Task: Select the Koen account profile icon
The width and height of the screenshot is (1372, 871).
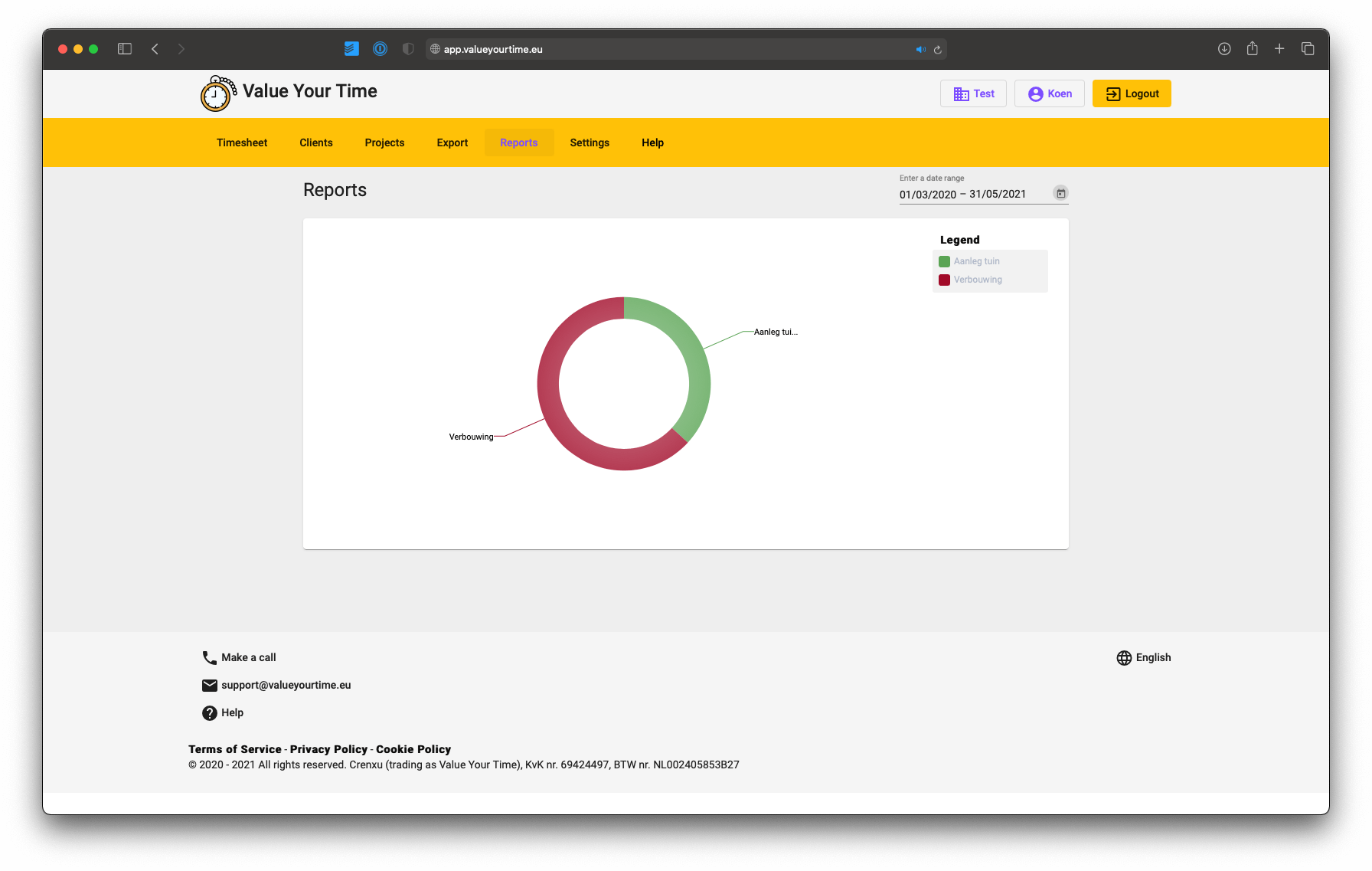Action: 1034,93
